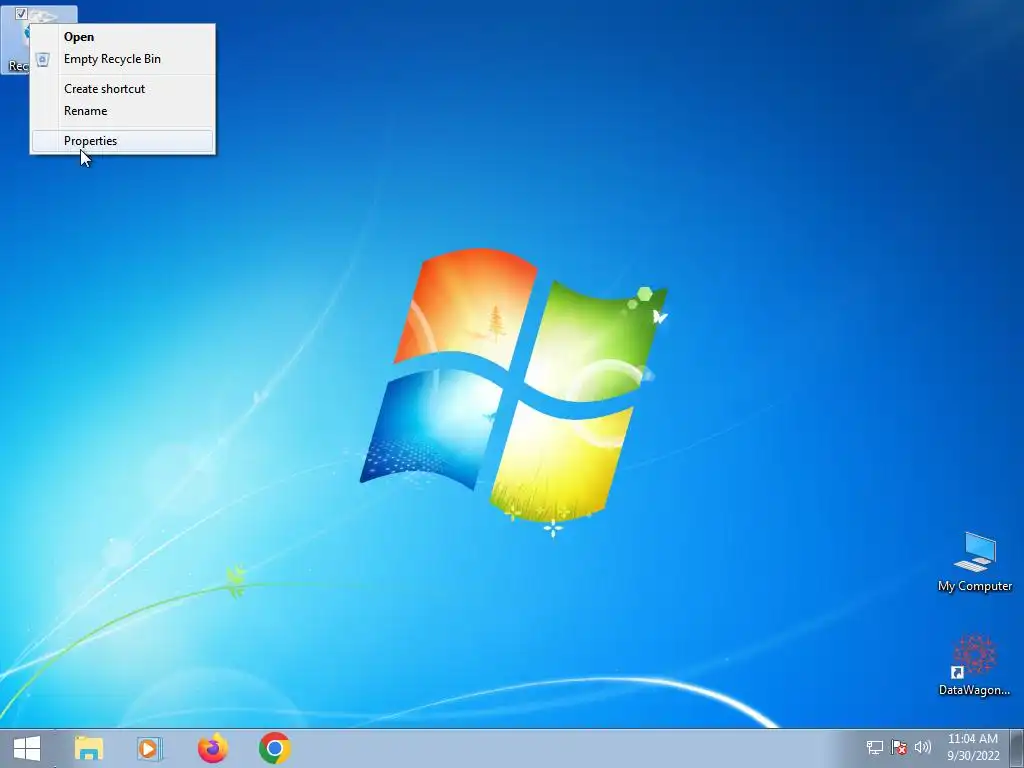Open the volume speaker tray icon
The height and width of the screenshot is (768, 1024).
point(923,747)
